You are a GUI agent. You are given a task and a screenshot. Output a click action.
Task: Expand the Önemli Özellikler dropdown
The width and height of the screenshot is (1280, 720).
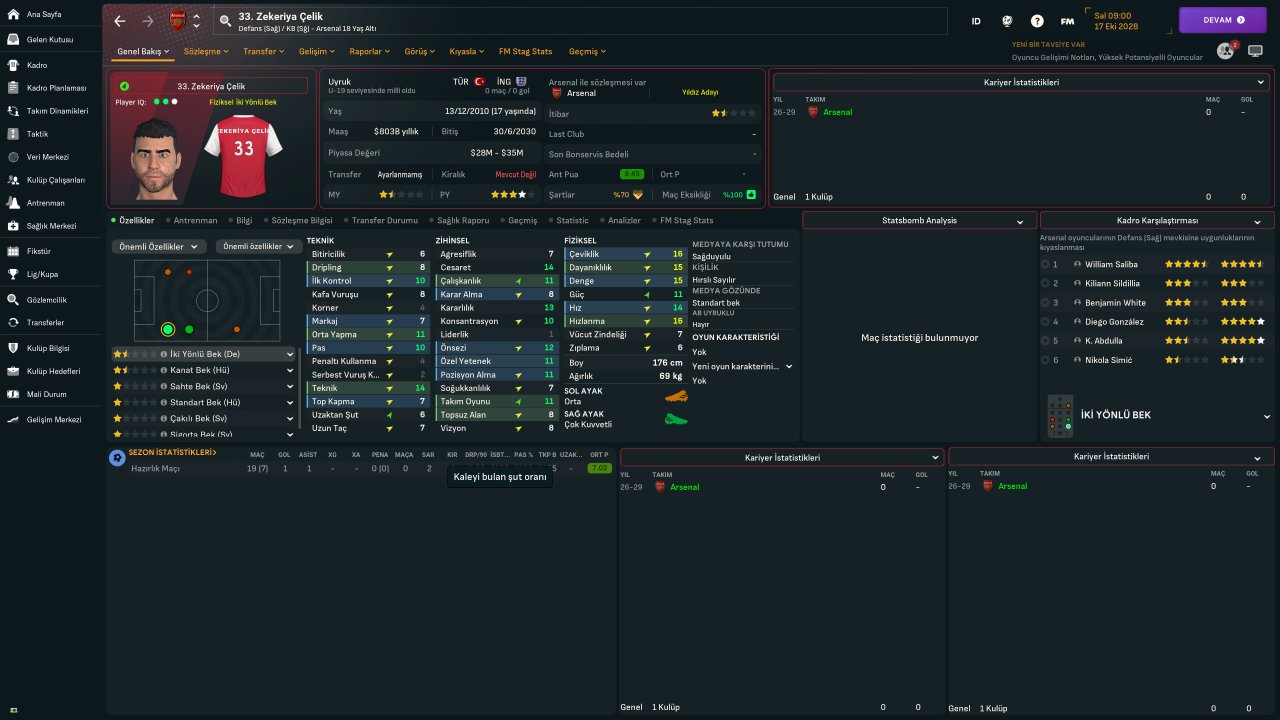(159, 246)
